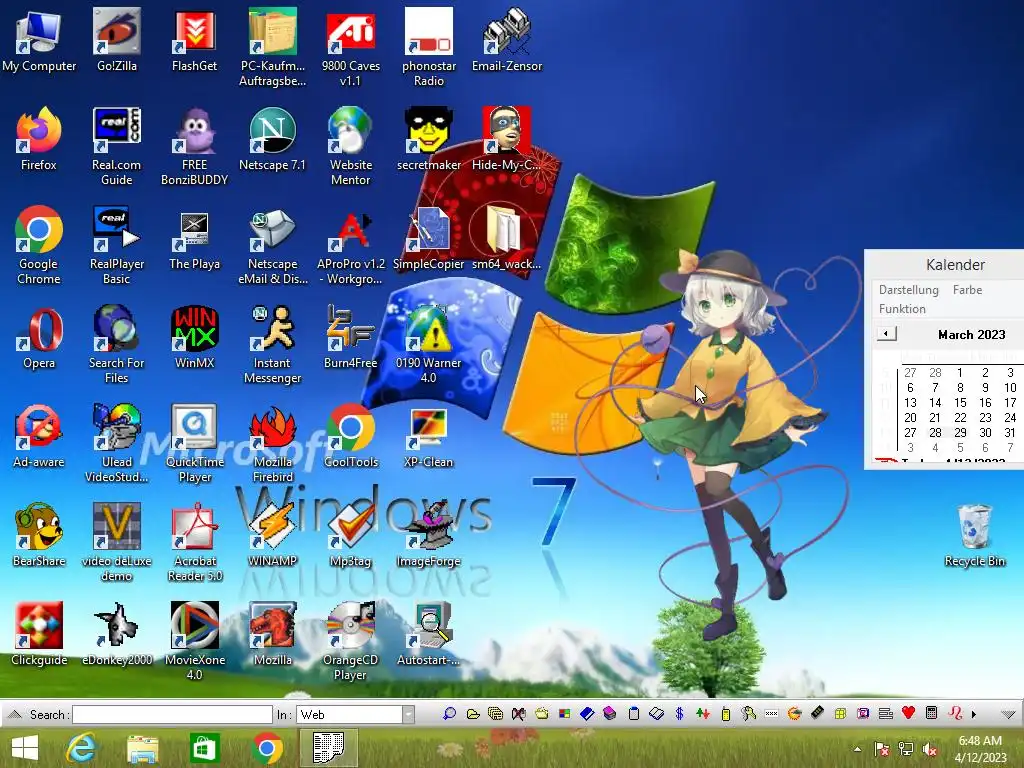The image size is (1024, 768).
Task: Launch the Ad-aware shortcut
Action: pyautogui.click(x=39, y=436)
